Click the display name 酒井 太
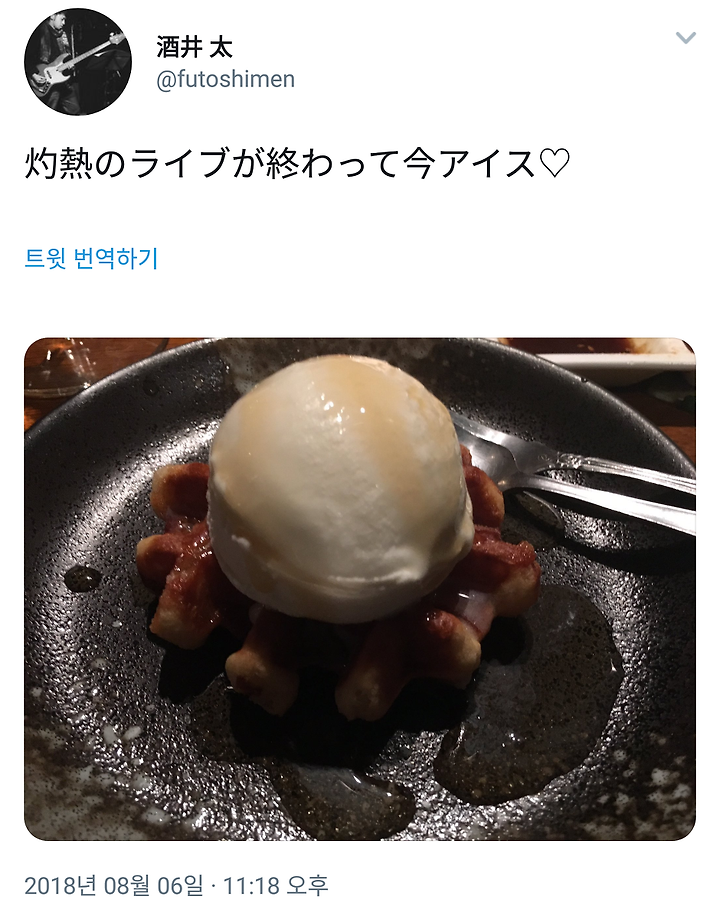The height and width of the screenshot is (919, 720). (x=194, y=47)
